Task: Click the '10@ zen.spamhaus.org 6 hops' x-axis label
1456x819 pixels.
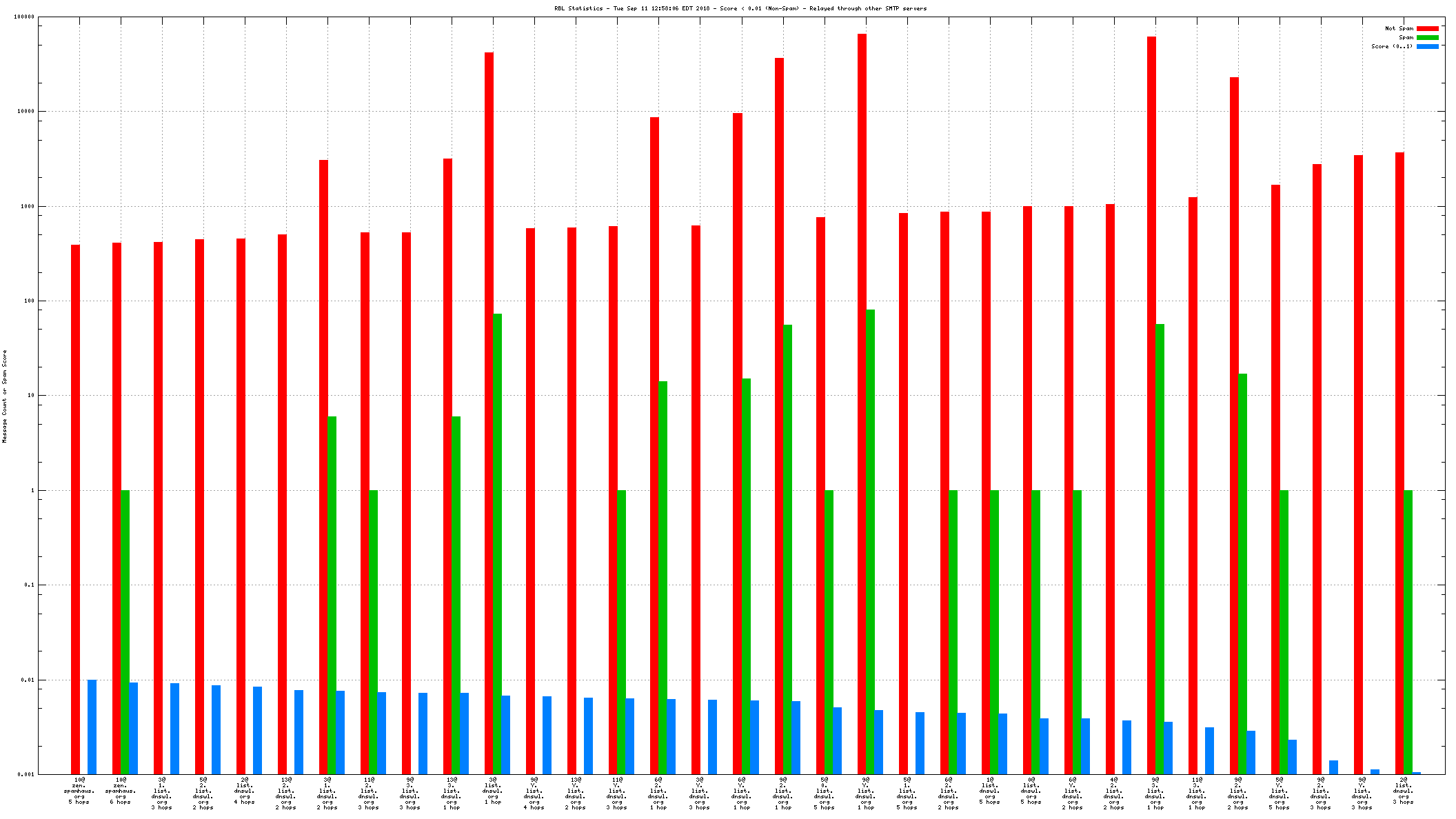Action: (121, 791)
